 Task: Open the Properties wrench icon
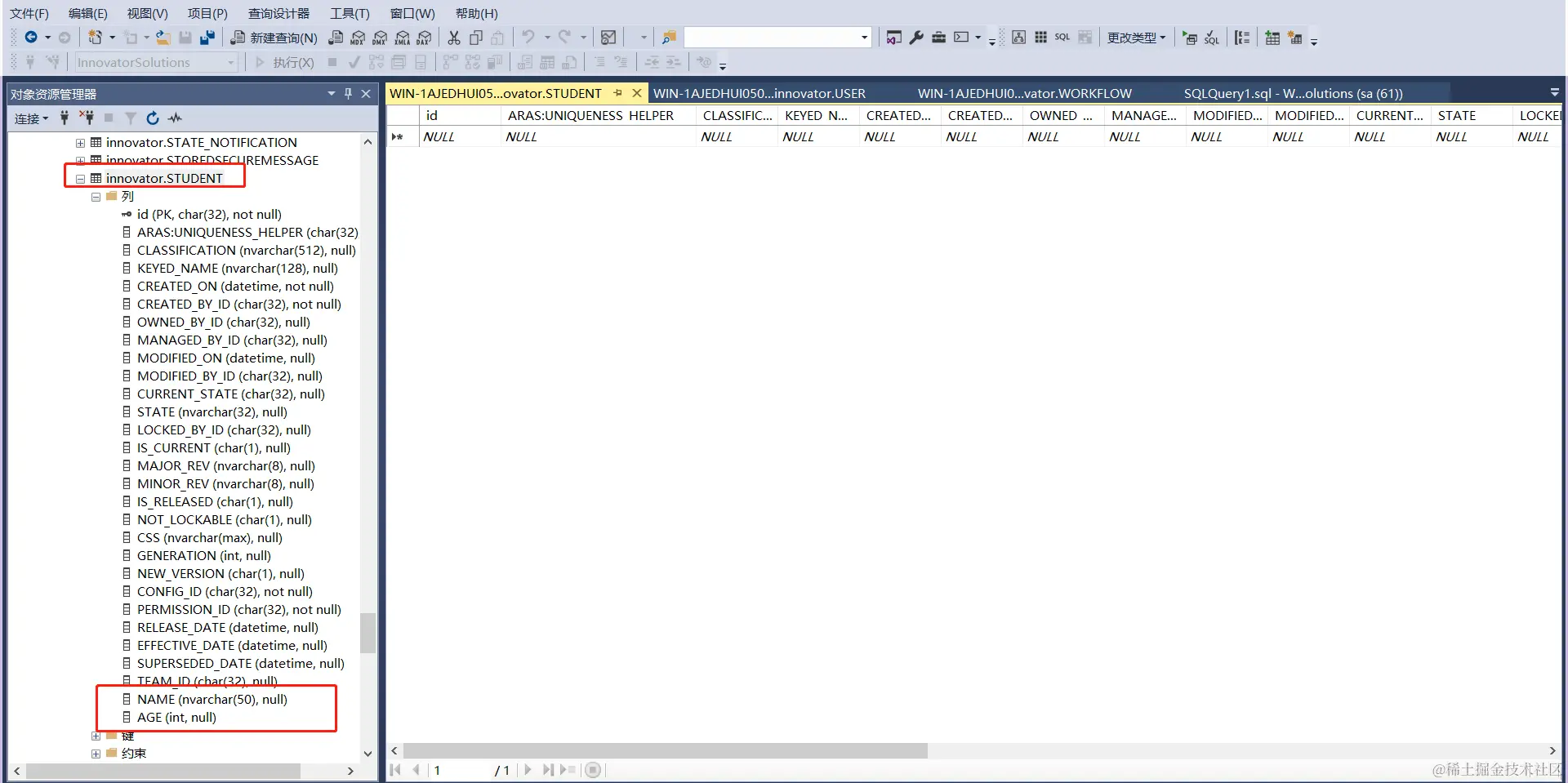[x=916, y=38]
